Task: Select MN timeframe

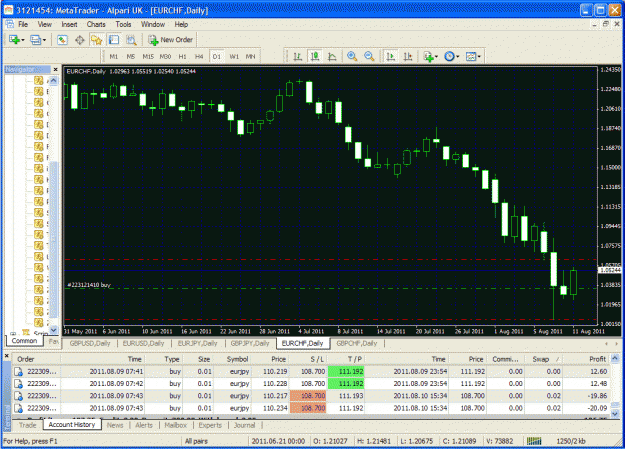Action: click(250, 57)
